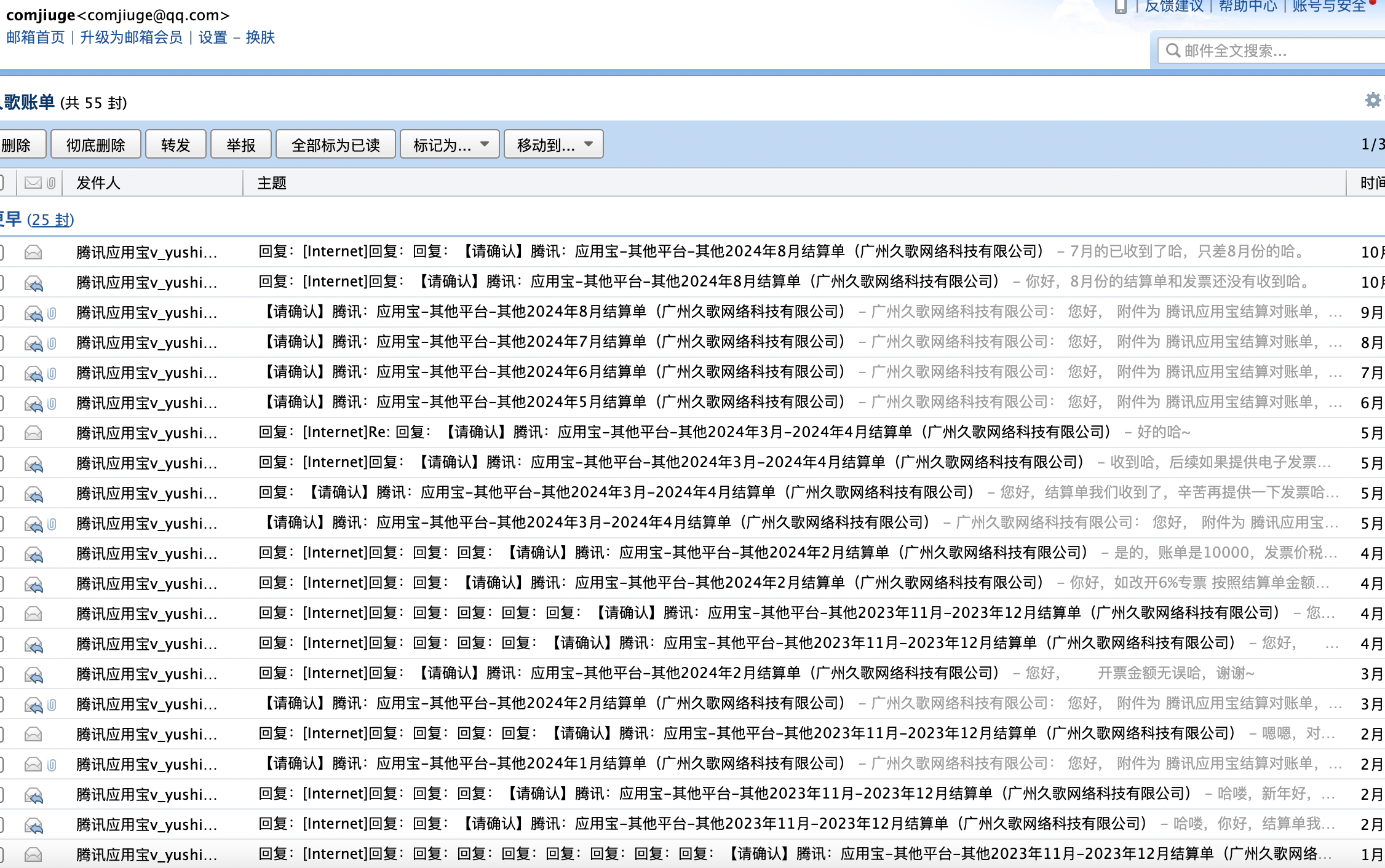Click the attachment clip on the 【请确认】2024年2月结算单 row

click(x=52, y=704)
